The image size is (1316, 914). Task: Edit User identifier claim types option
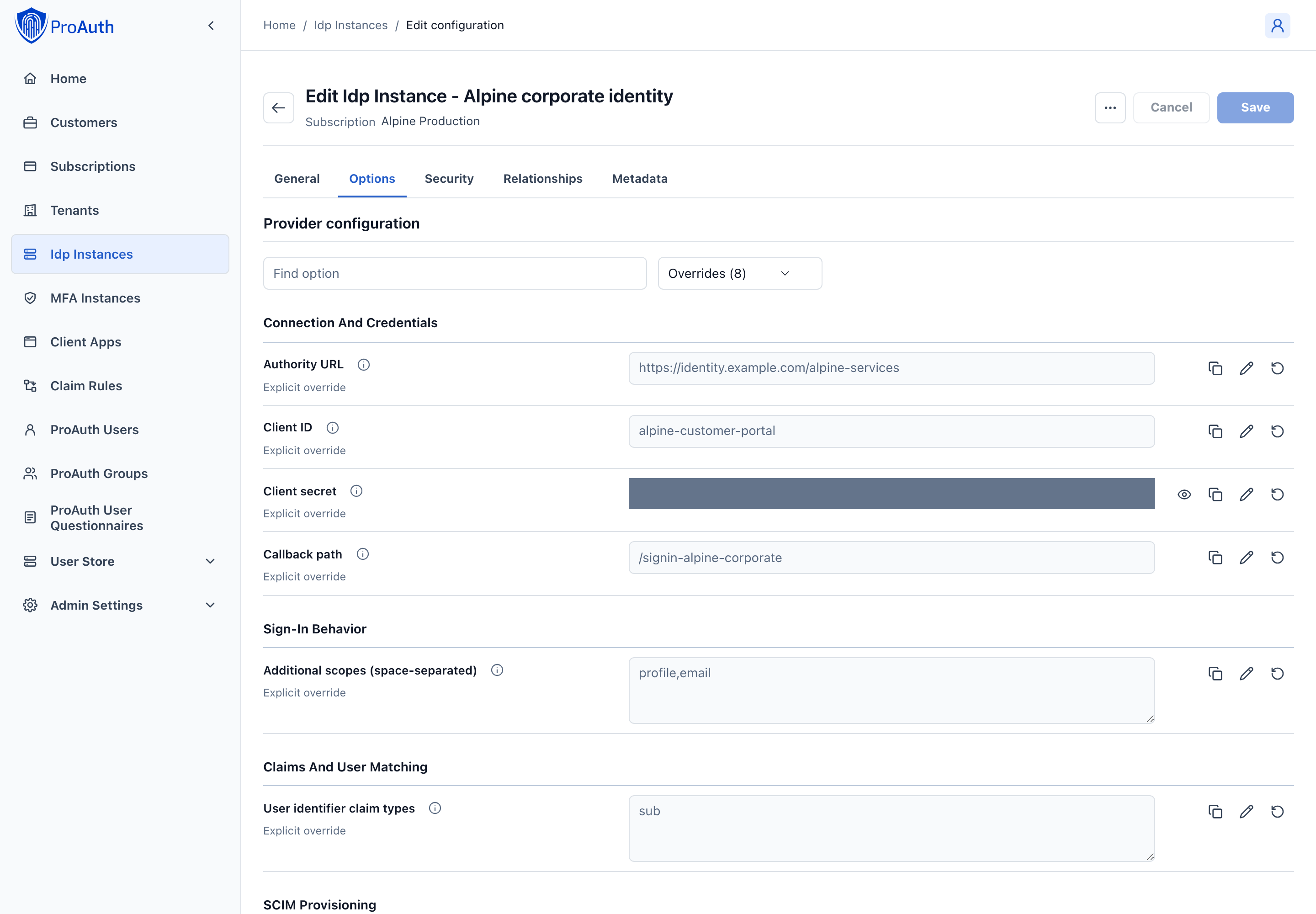1246,812
